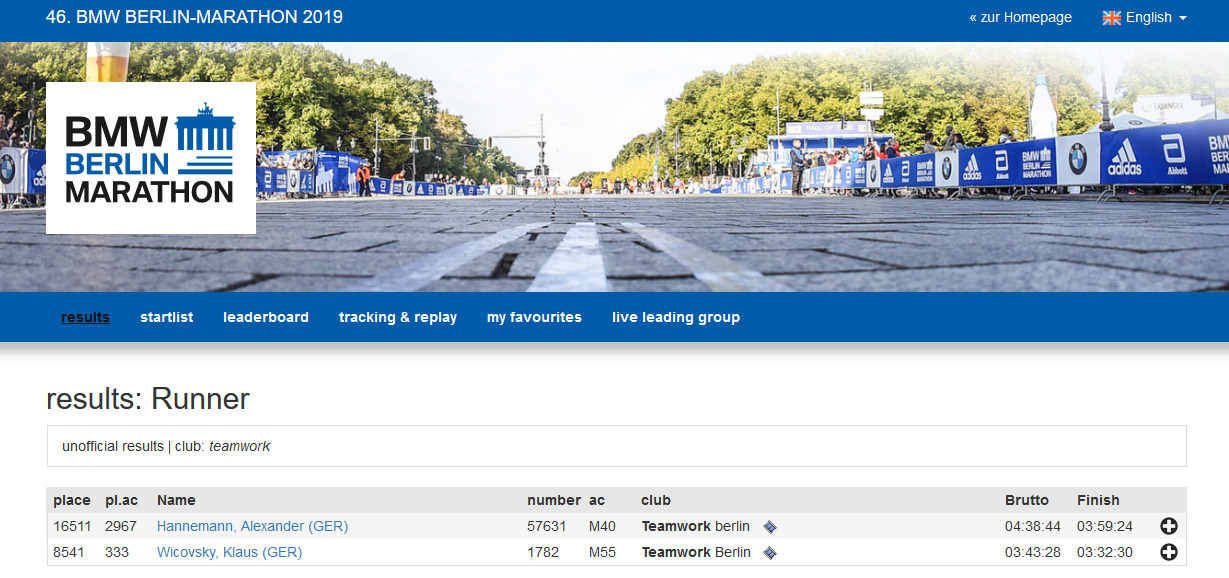Click the BMW Berlin Marathon logo
This screenshot has height=578, width=1229.
pos(151,158)
